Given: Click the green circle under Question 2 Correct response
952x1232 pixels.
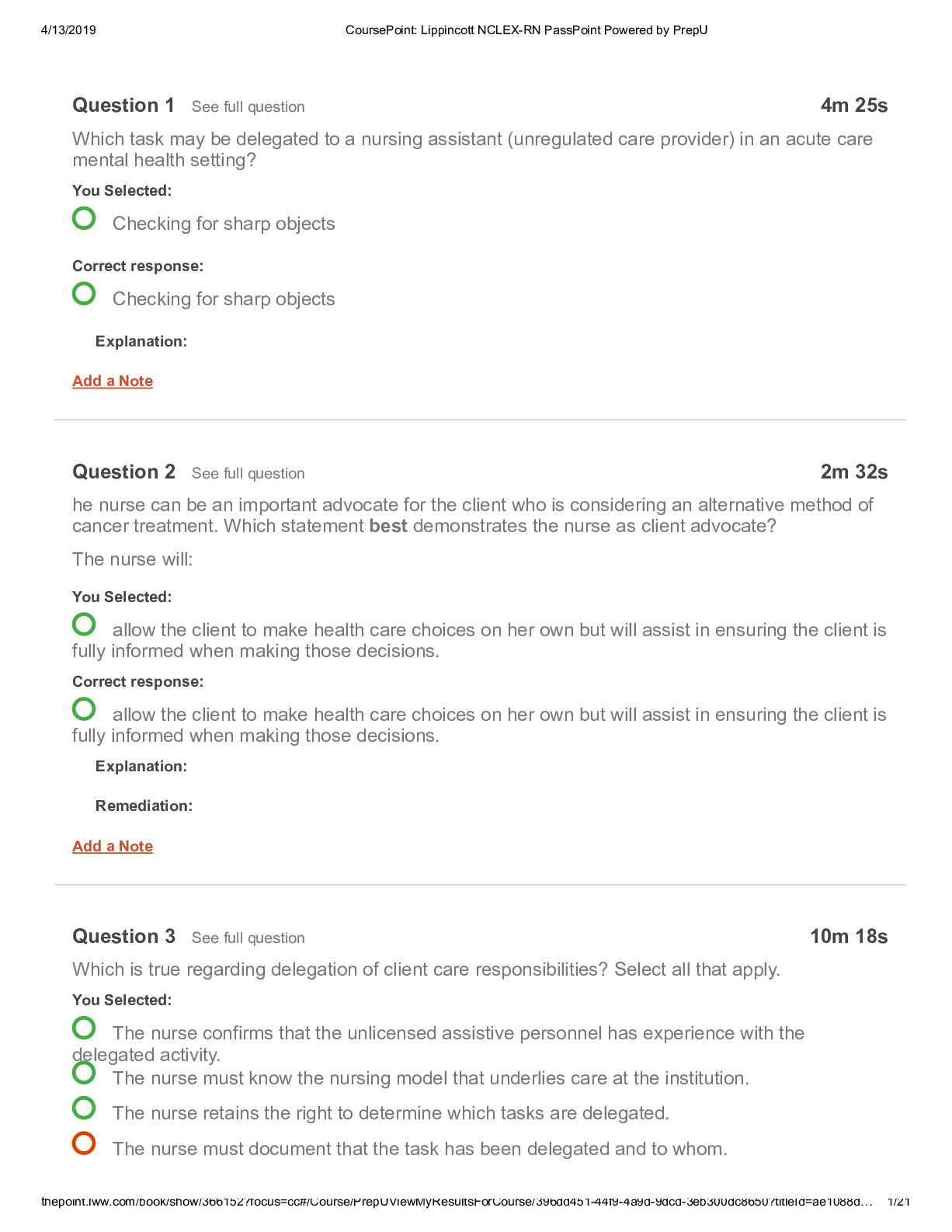Looking at the screenshot, I should coord(84,708).
